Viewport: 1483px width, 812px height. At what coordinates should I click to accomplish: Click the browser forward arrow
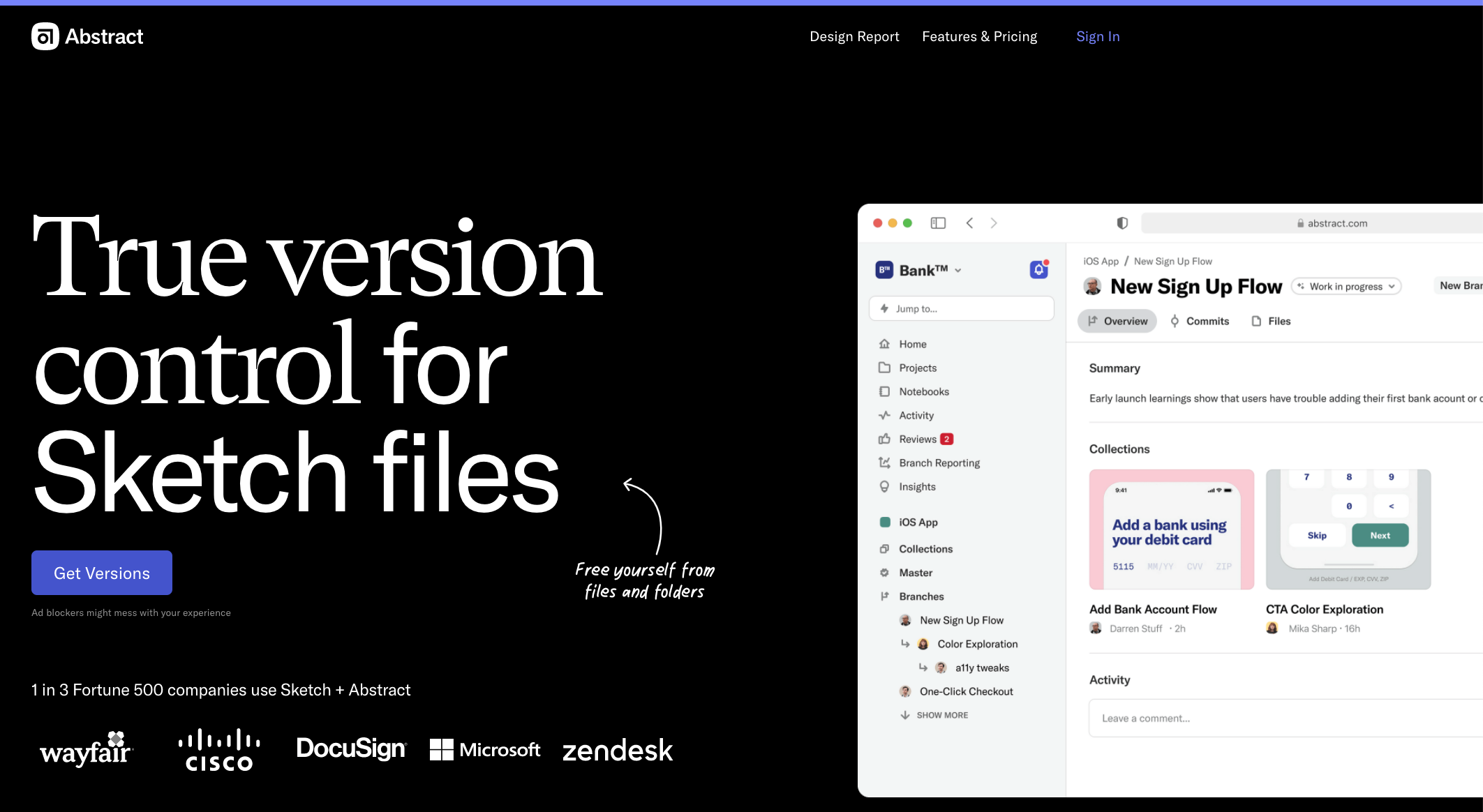tap(994, 223)
